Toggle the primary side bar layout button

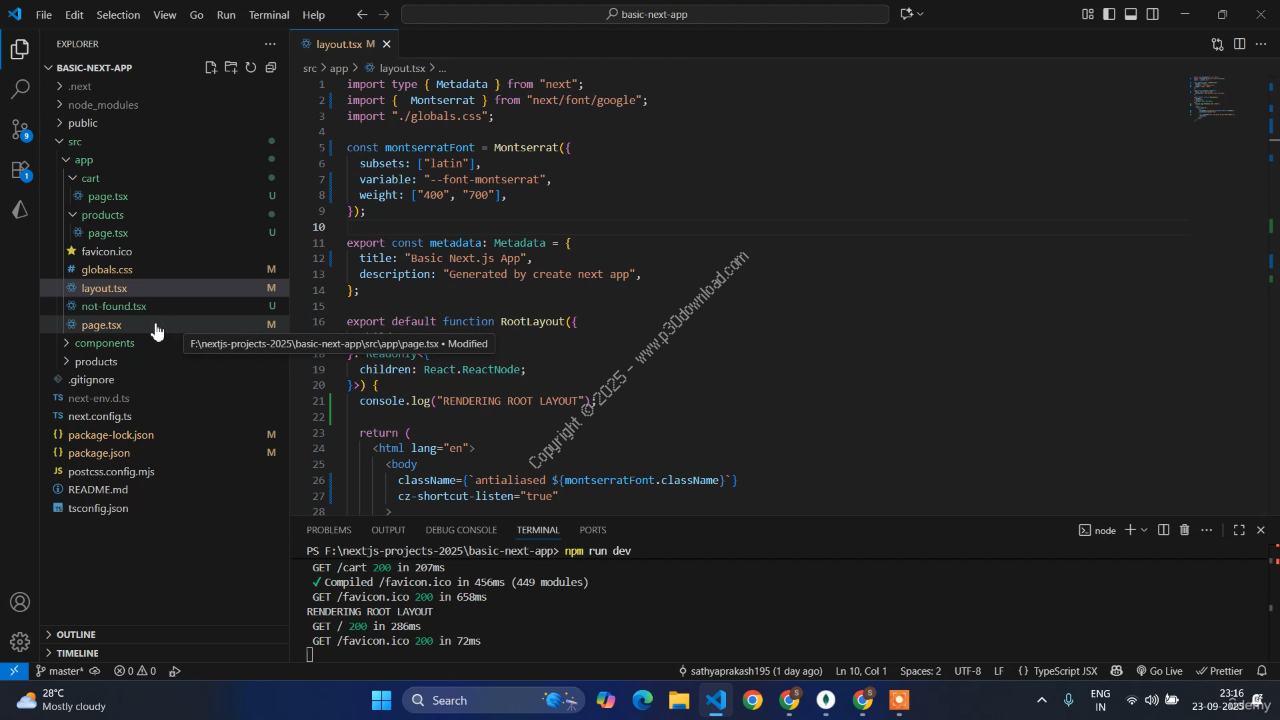pyautogui.click(x=1109, y=15)
